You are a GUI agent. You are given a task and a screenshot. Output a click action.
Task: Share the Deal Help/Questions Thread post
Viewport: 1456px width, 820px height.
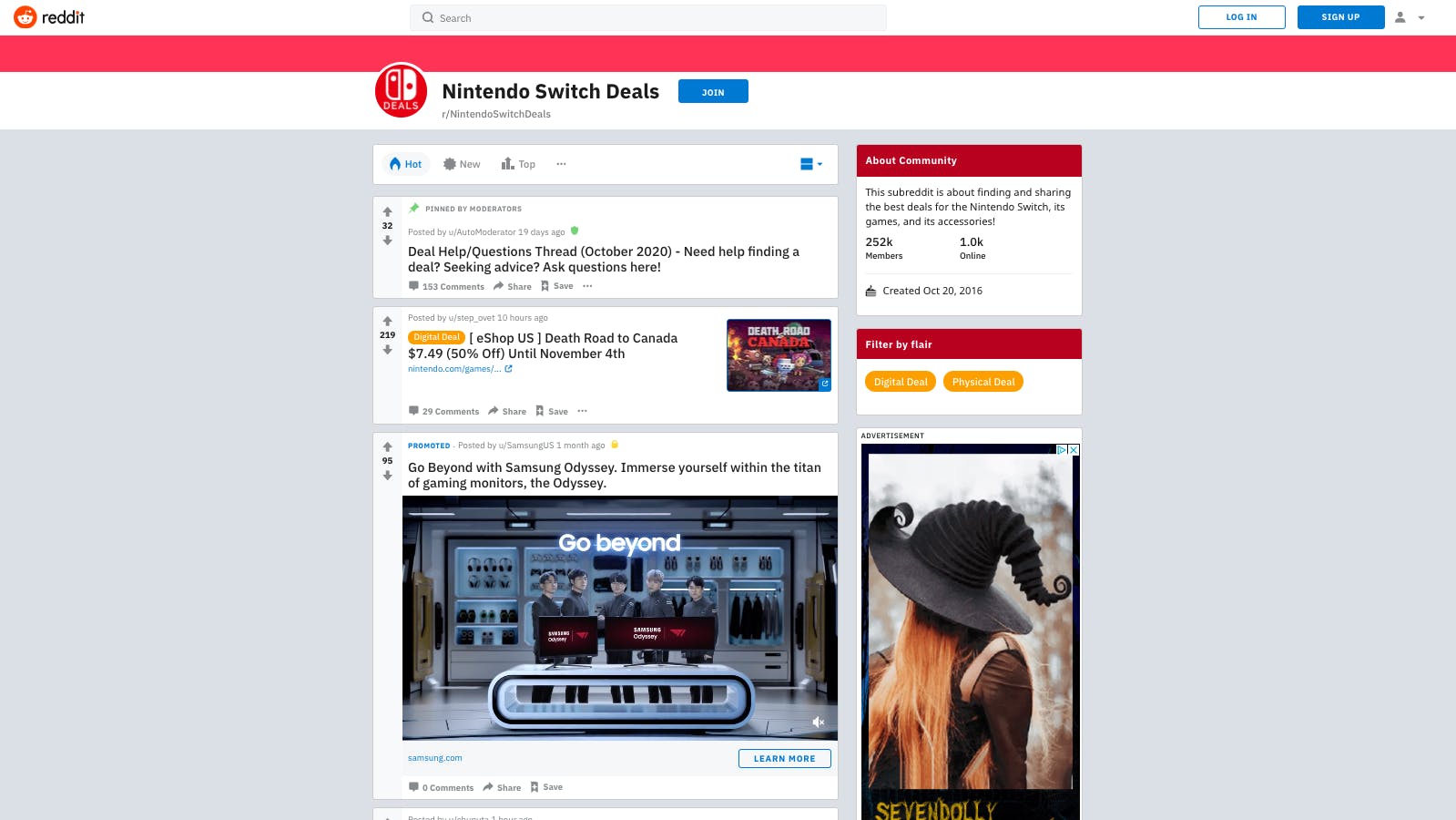[513, 286]
